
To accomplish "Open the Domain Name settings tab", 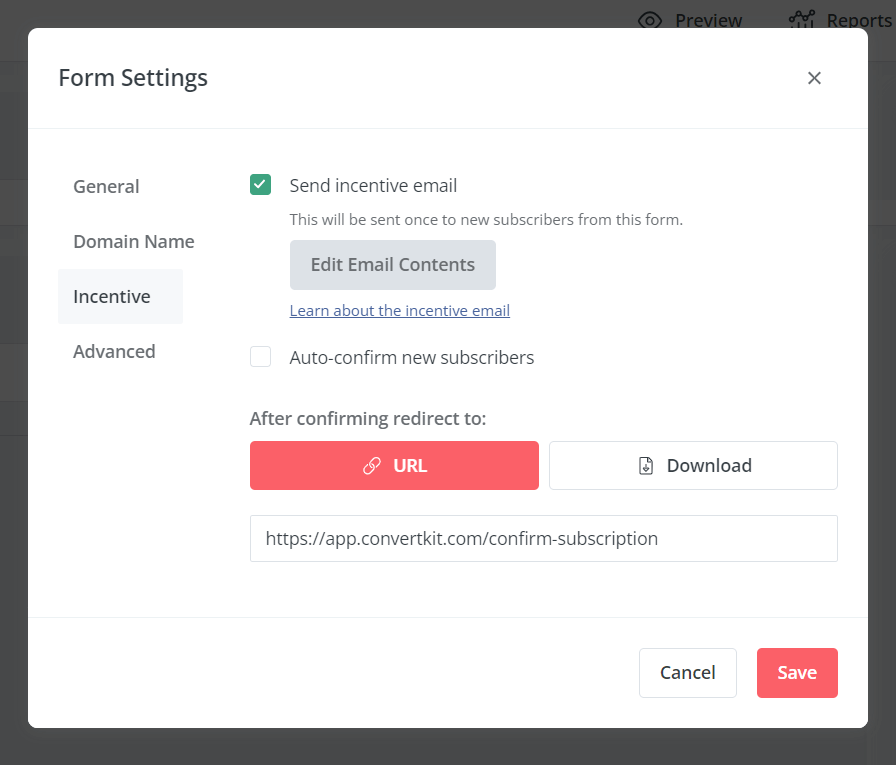I will coord(133,241).
